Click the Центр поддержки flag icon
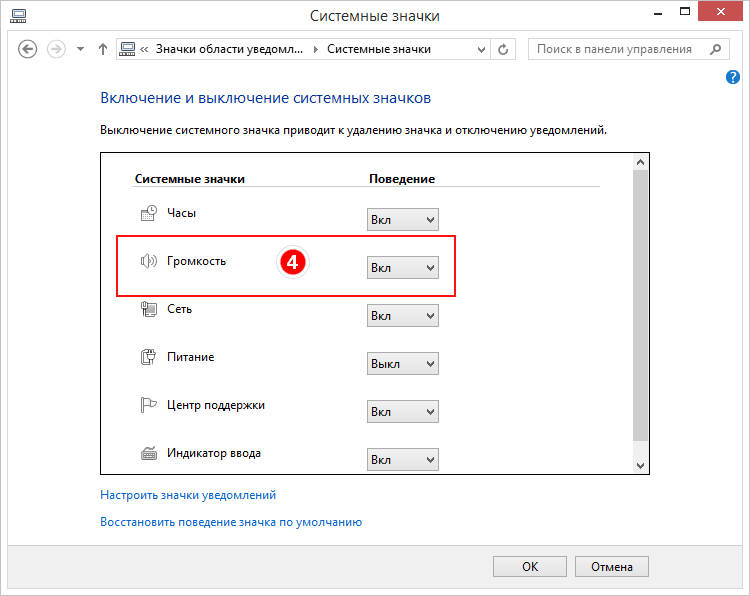The width and height of the screenshot is (750, 596). pos(149,405)
